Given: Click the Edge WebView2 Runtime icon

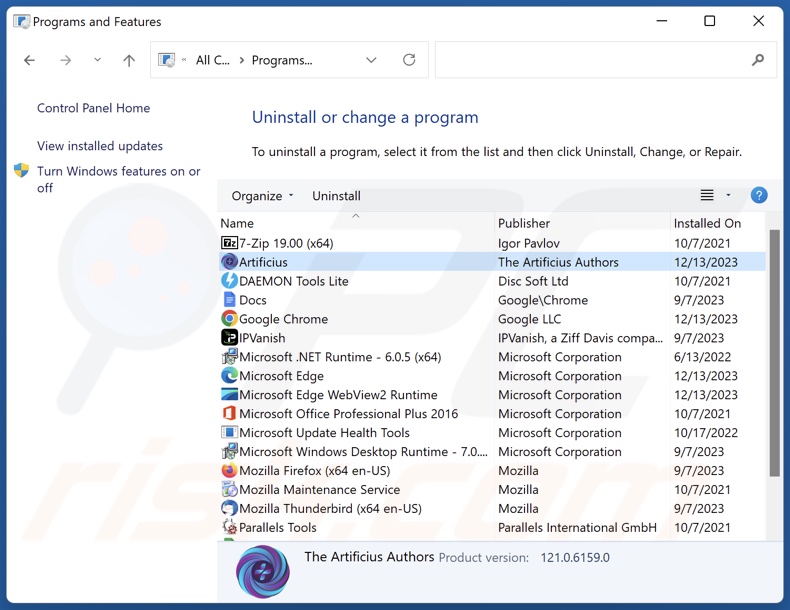Looking at the screenshot, I should coord(229,394).
